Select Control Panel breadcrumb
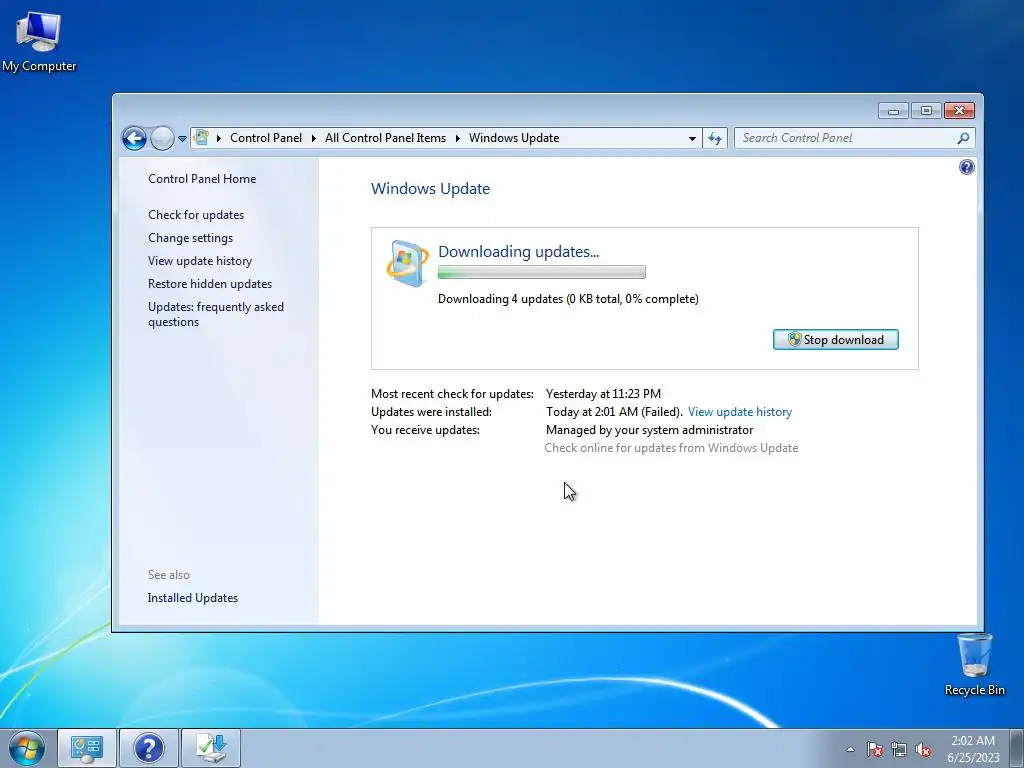1024x768 pixels. 266,138
